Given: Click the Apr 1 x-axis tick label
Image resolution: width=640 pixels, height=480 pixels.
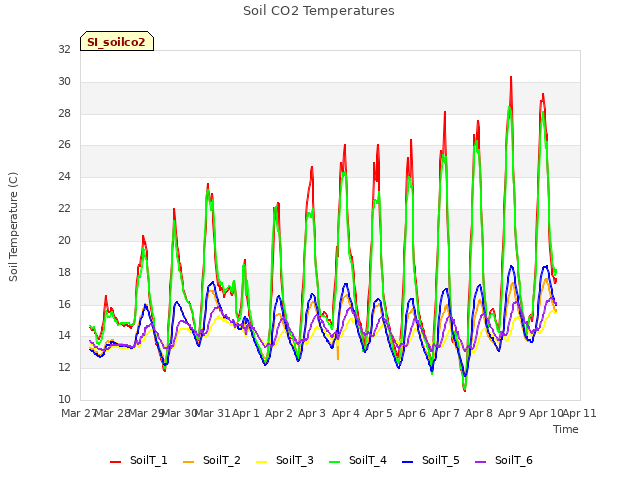Looking at the screenshot, I should (246, 413).
